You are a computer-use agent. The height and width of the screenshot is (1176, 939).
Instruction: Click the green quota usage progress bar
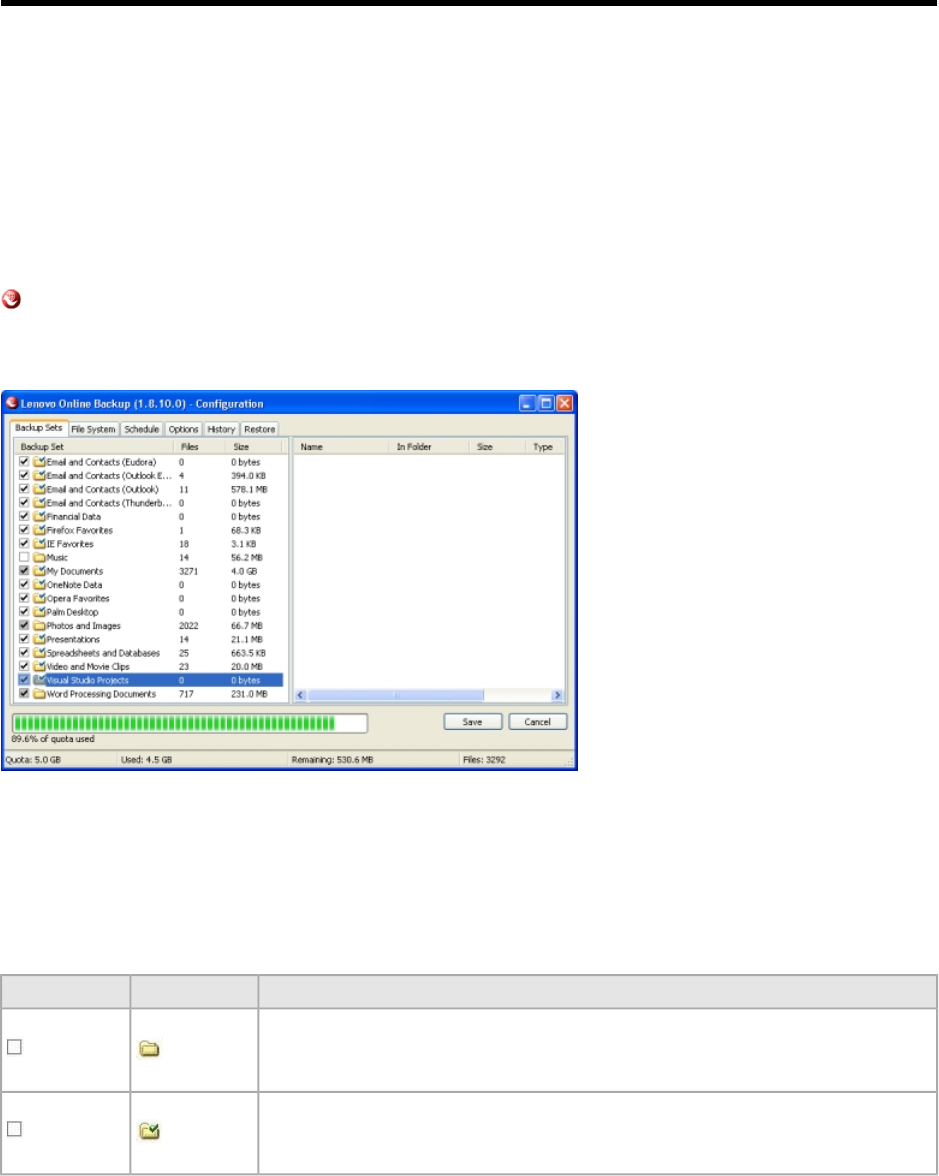point(190,723)
